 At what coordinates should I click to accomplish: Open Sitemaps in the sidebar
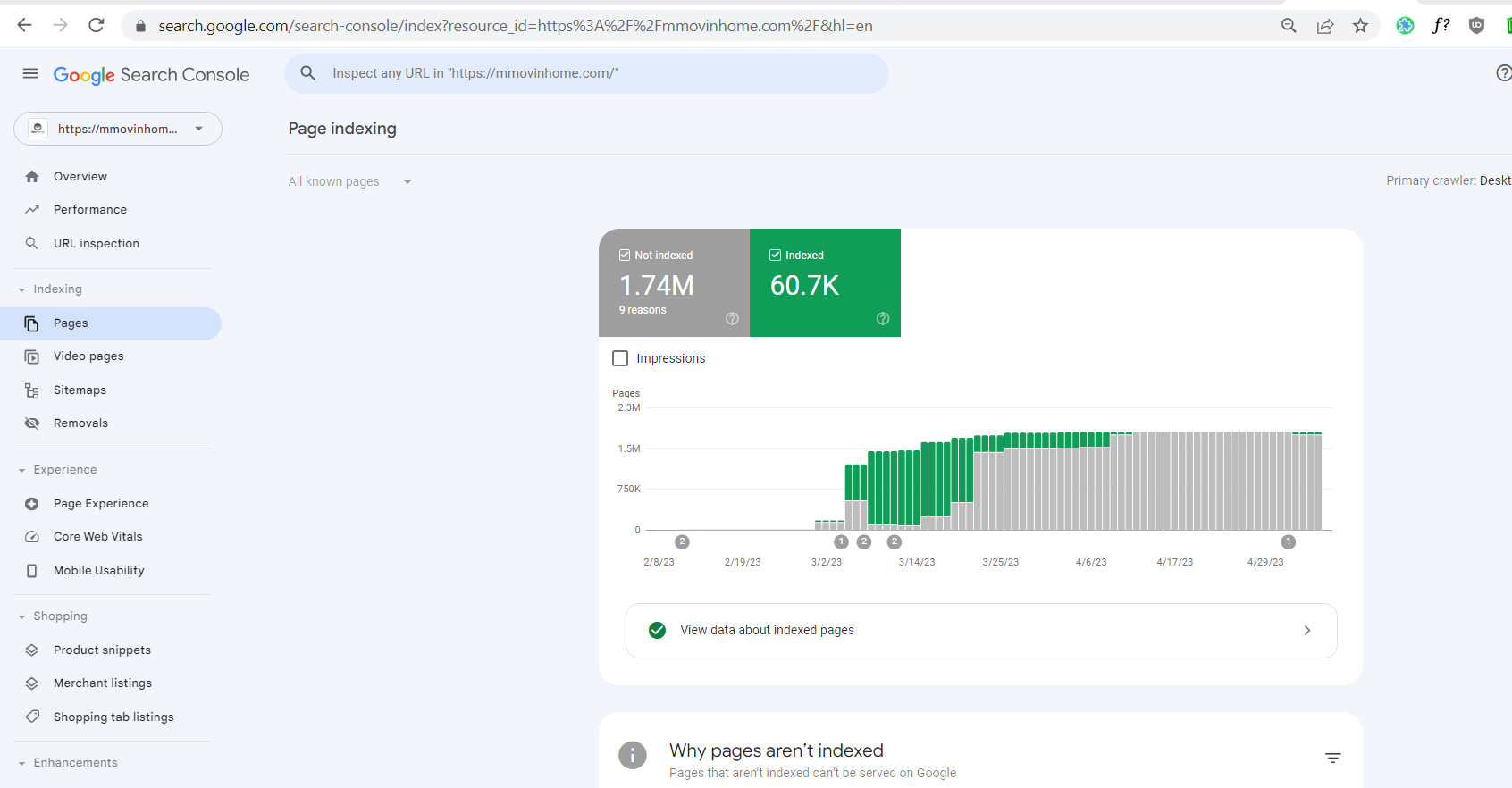(x=80, y=390)
